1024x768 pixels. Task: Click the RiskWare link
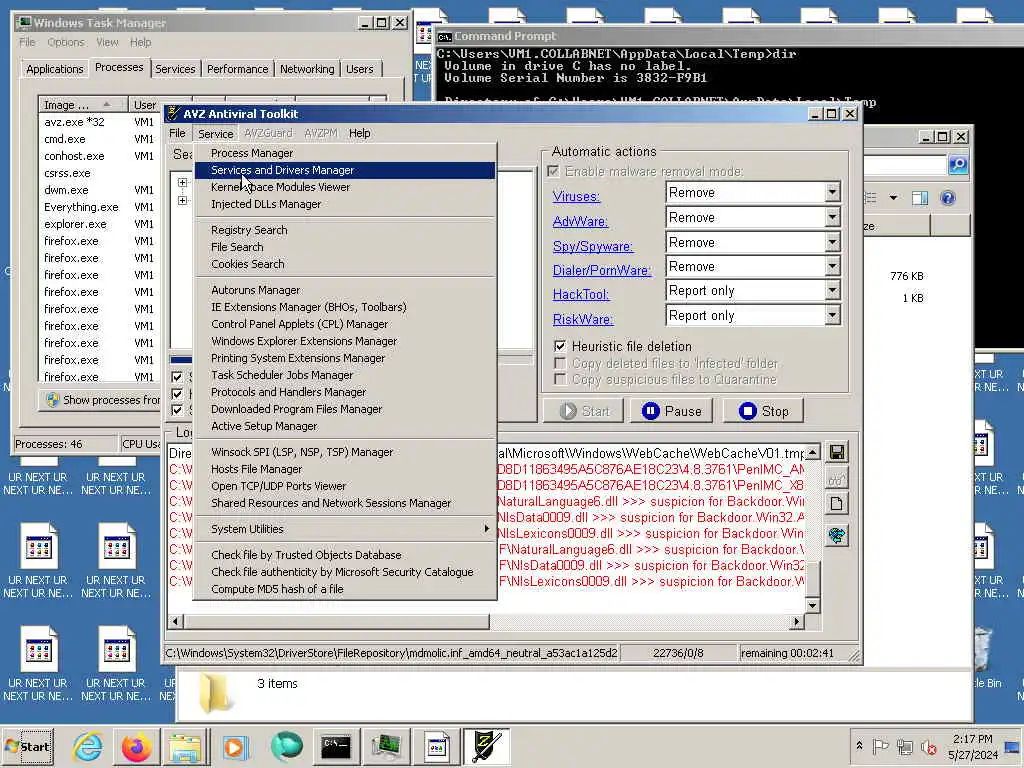coord(583,319)
